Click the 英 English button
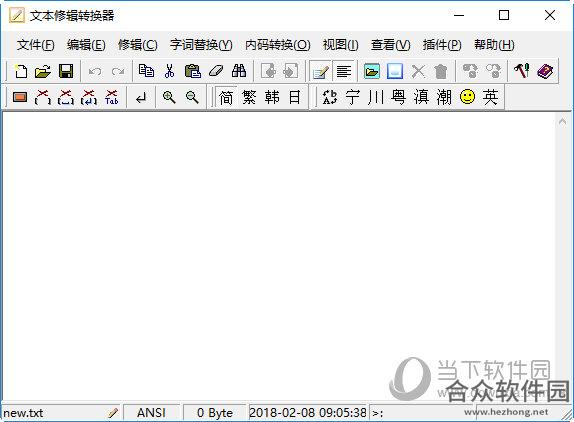 (490, 97)
